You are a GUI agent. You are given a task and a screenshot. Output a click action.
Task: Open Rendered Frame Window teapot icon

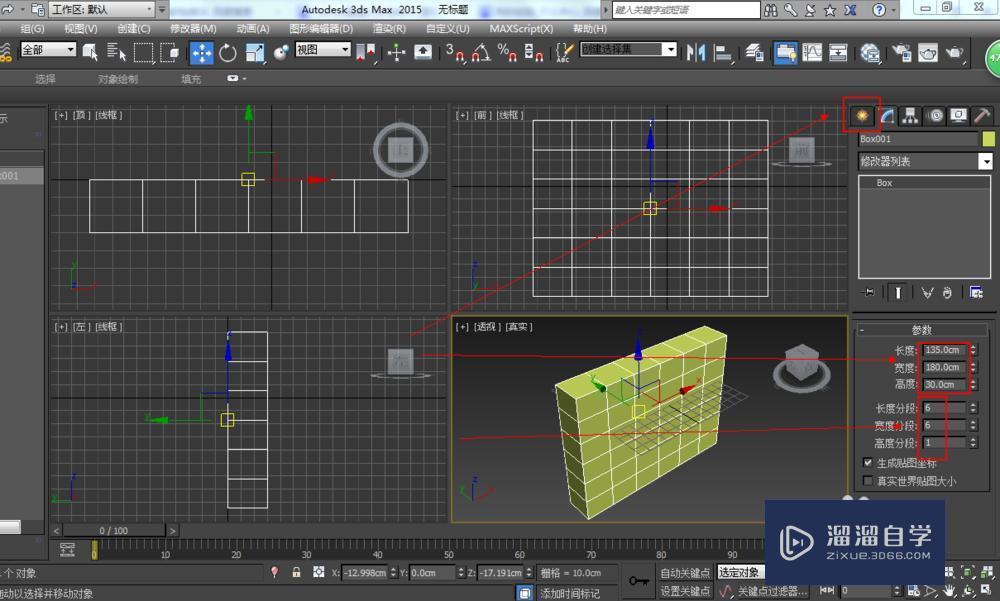point(928,52)
